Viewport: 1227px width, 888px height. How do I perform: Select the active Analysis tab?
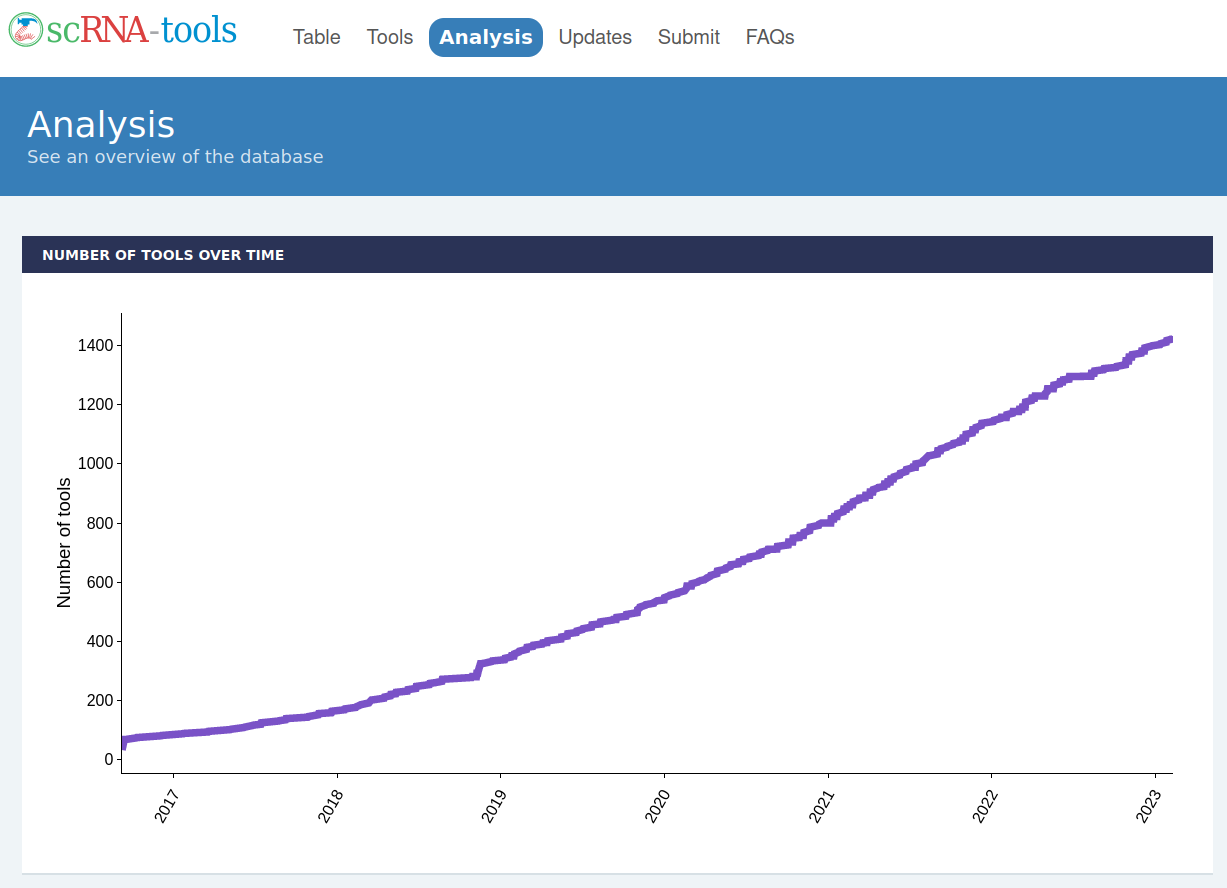pos(486,37)
